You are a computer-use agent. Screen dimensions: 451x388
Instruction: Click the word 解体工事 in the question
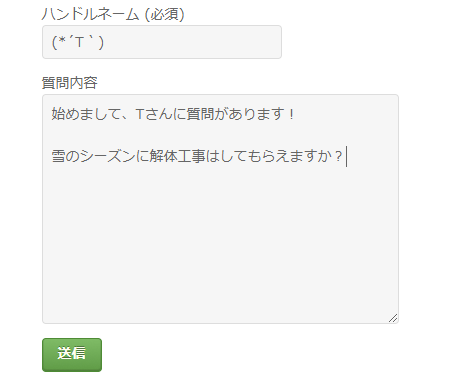point(177,156)
